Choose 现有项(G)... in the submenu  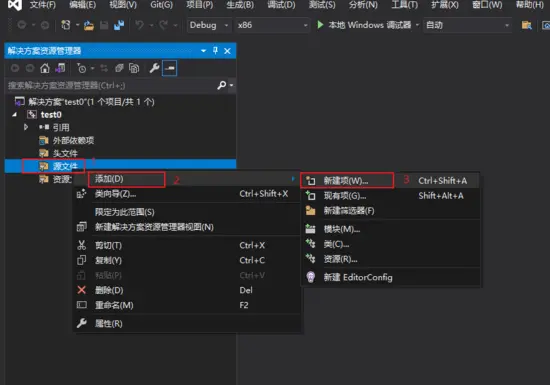point(390,196)
